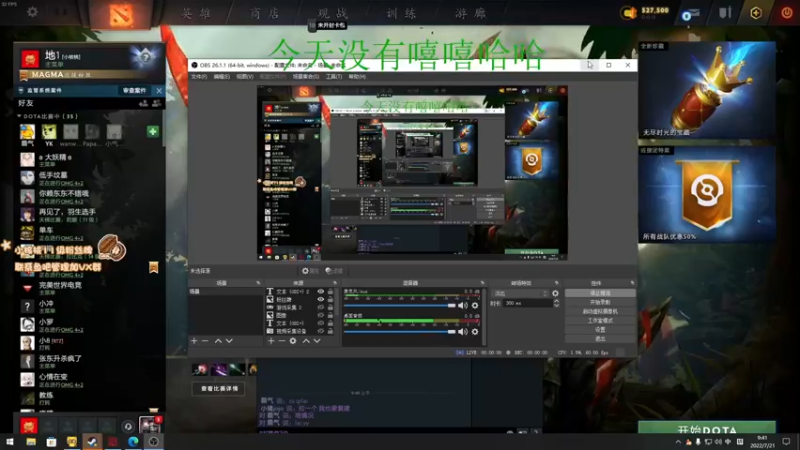Viewport: 800px width, 450px height.
Task: Open desktop audio settings gear in OBS mixer
Action: (x=475, y=332)
